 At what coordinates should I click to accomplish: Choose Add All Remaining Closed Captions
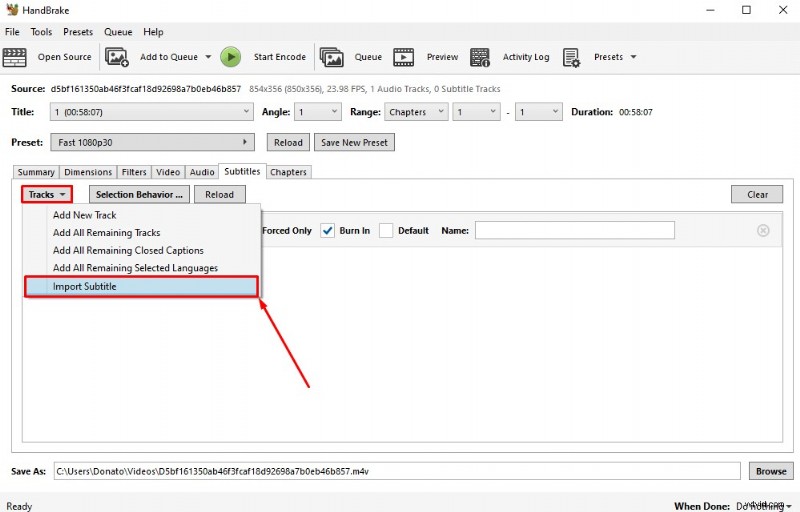pos(128,251)
